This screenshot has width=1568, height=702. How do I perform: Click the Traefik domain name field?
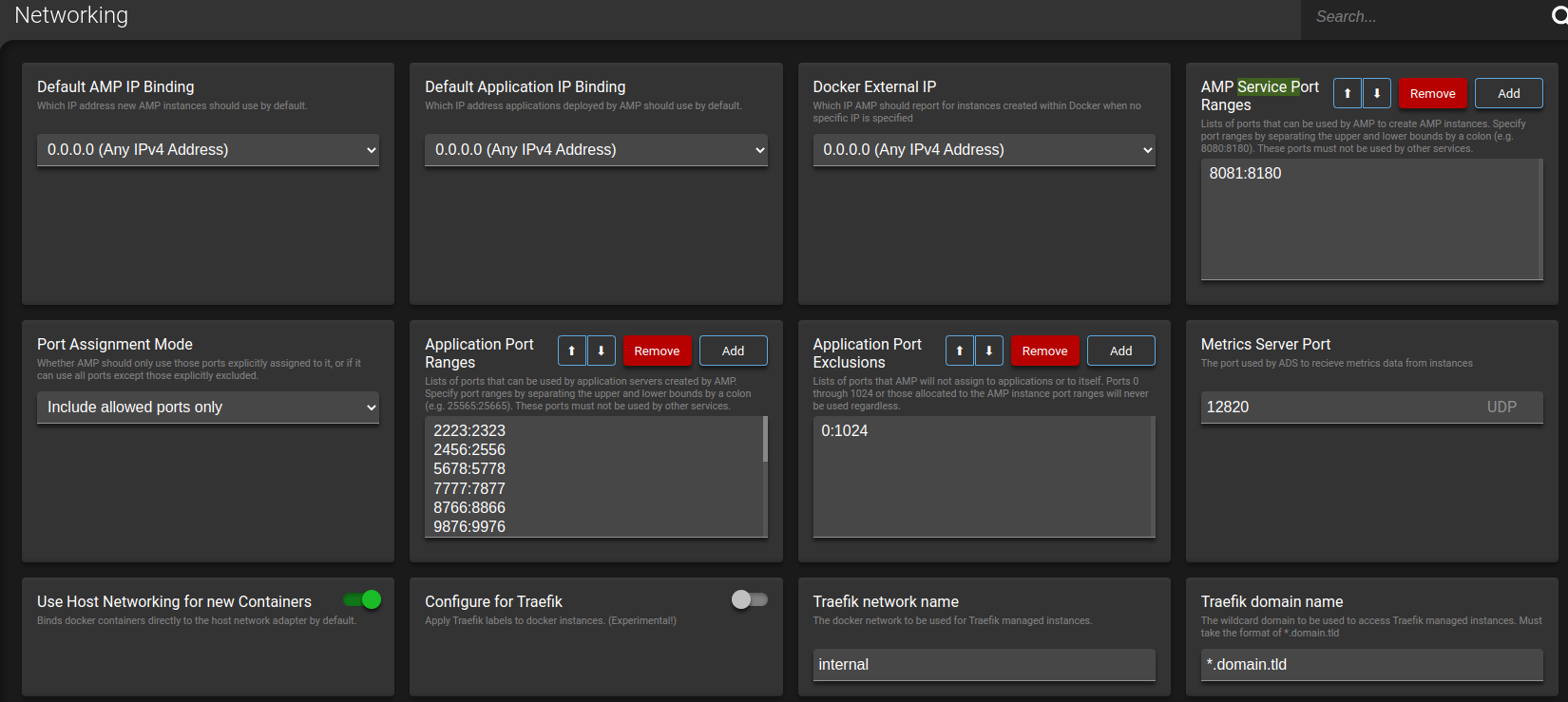[1370, 665]
